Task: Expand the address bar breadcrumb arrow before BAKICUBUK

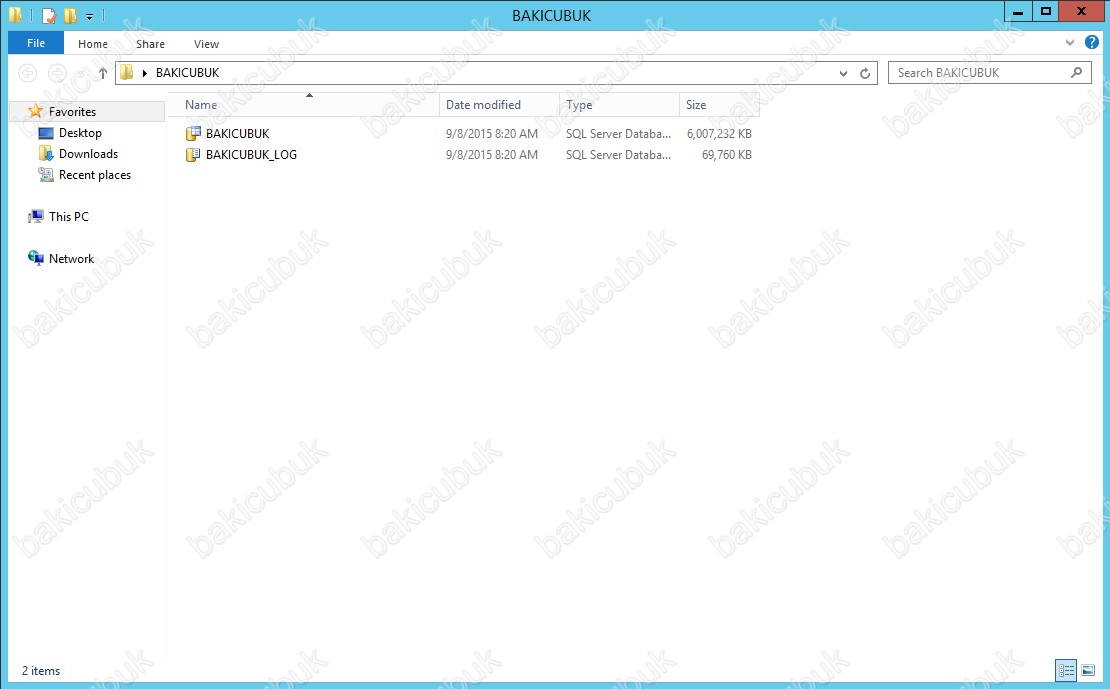Action: [144, 73]
